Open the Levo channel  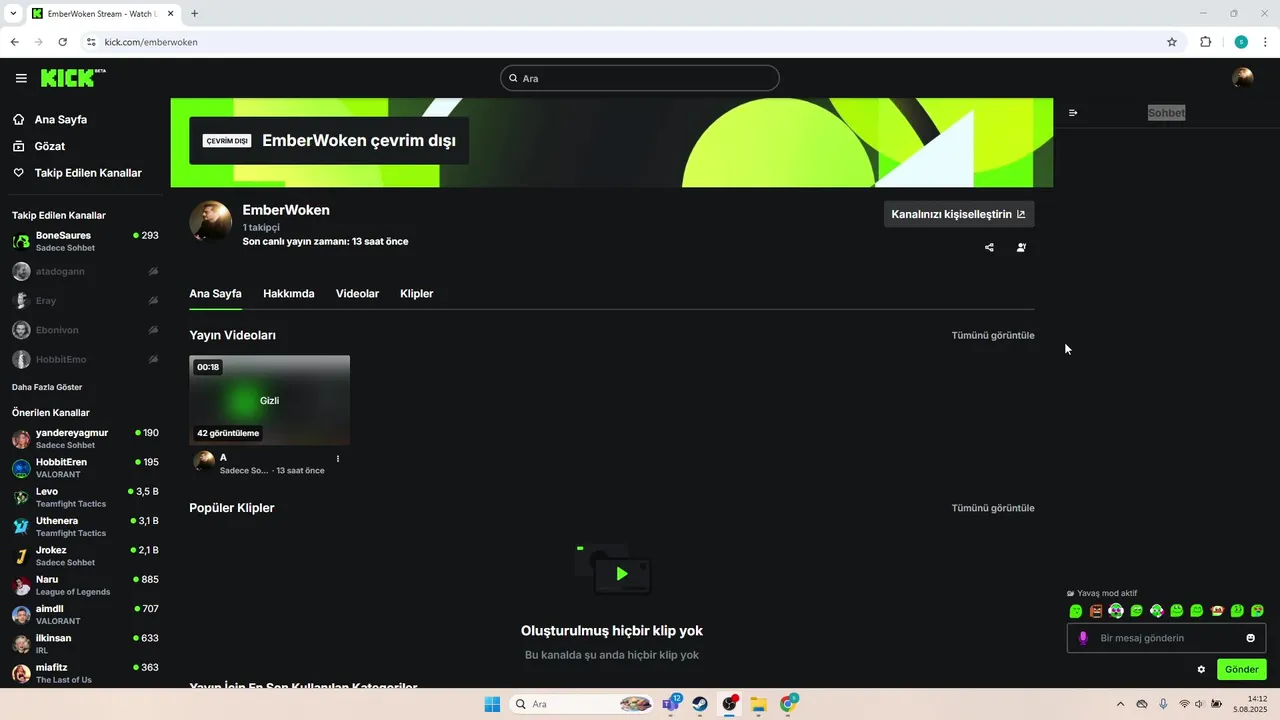[x=85, y=497]
